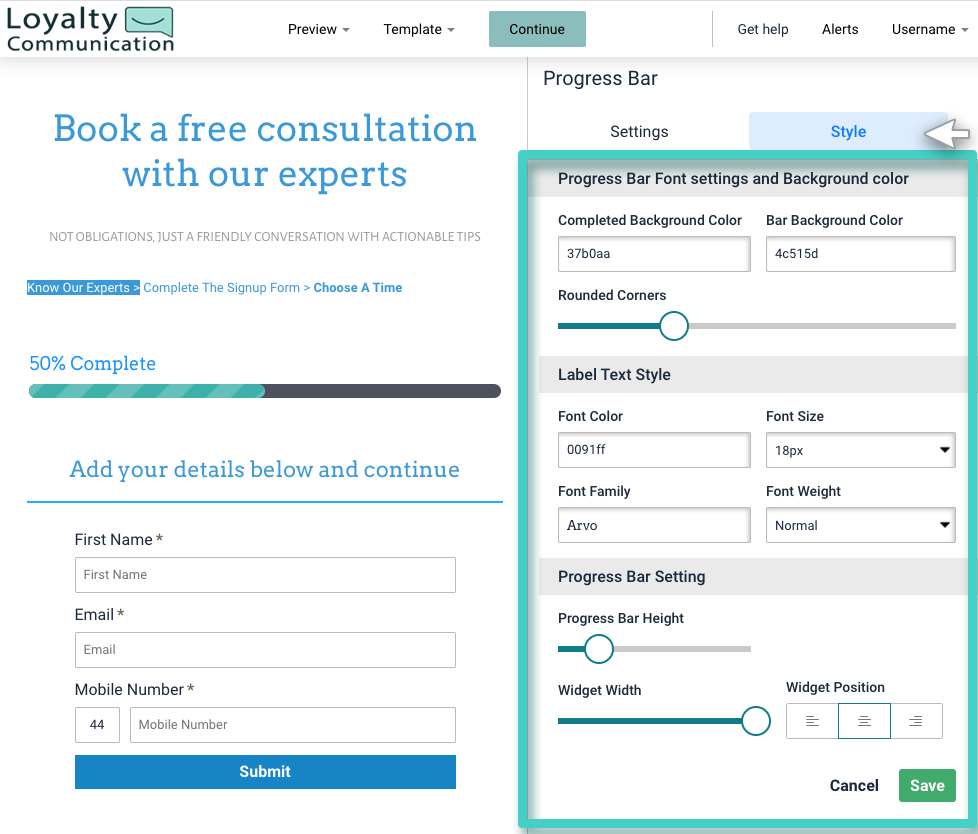978x834 pixels.
Task: Click the '50% Complete' label text
Action: point(92,363)
